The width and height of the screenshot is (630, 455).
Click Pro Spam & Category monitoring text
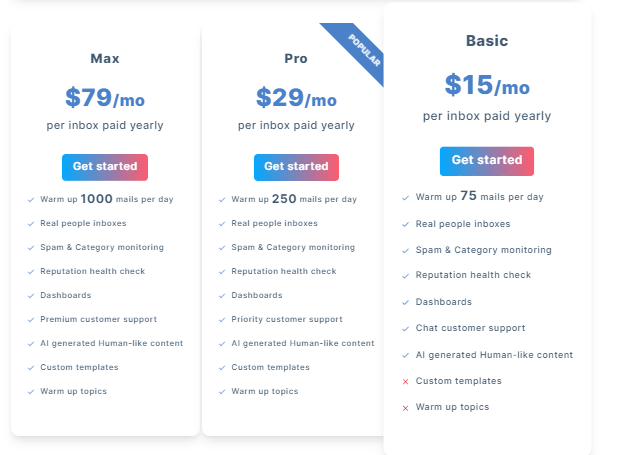coord(293,247)
